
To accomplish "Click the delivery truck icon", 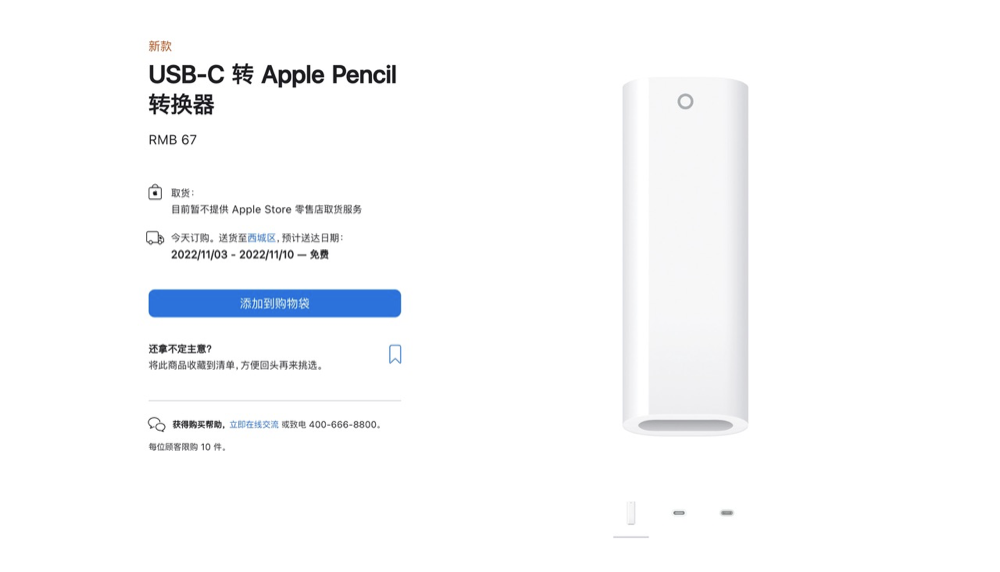I will click(x=155, y=238).
